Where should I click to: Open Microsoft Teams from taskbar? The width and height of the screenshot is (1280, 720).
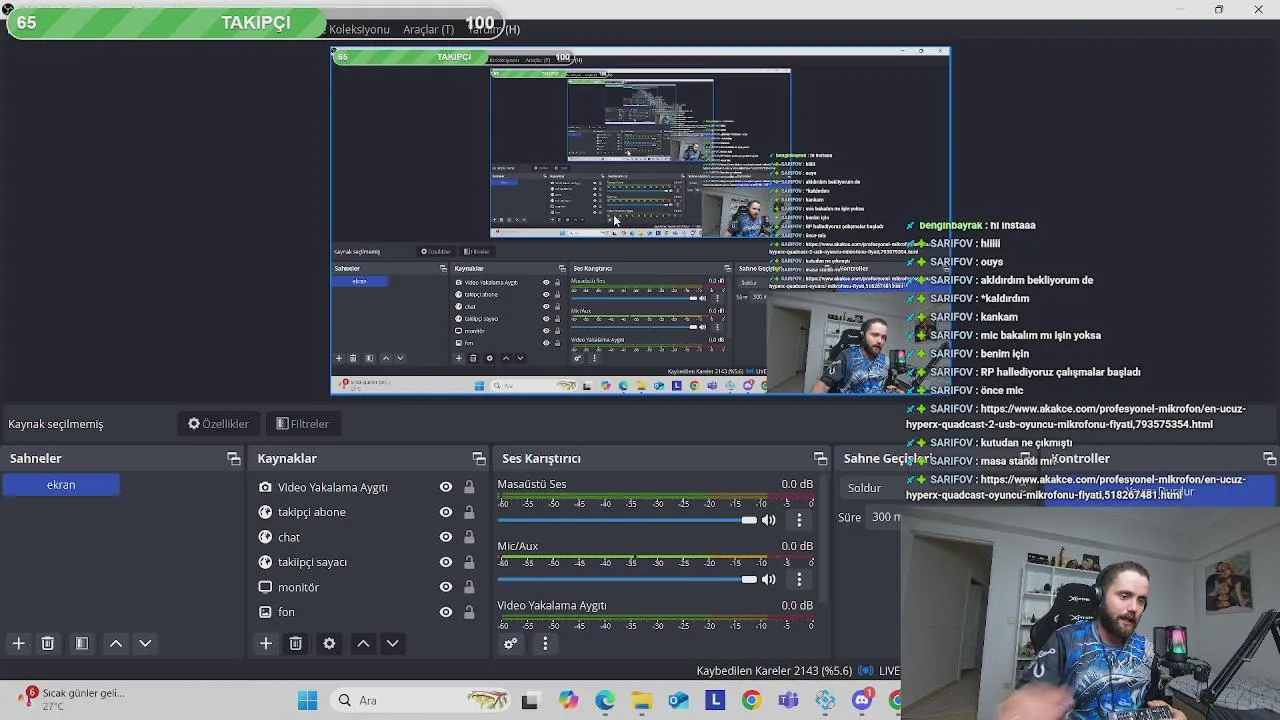pyautogui.click(x=788, y=700)
